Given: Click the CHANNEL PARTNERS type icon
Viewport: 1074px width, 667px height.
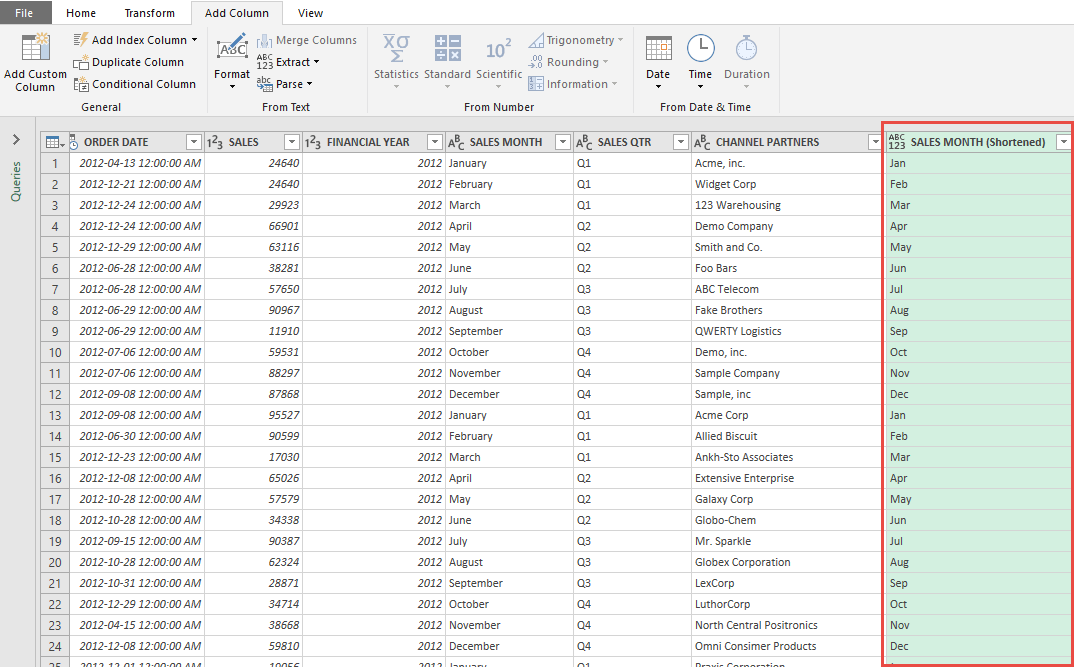Looking at the screenshot, I should 702,142.
